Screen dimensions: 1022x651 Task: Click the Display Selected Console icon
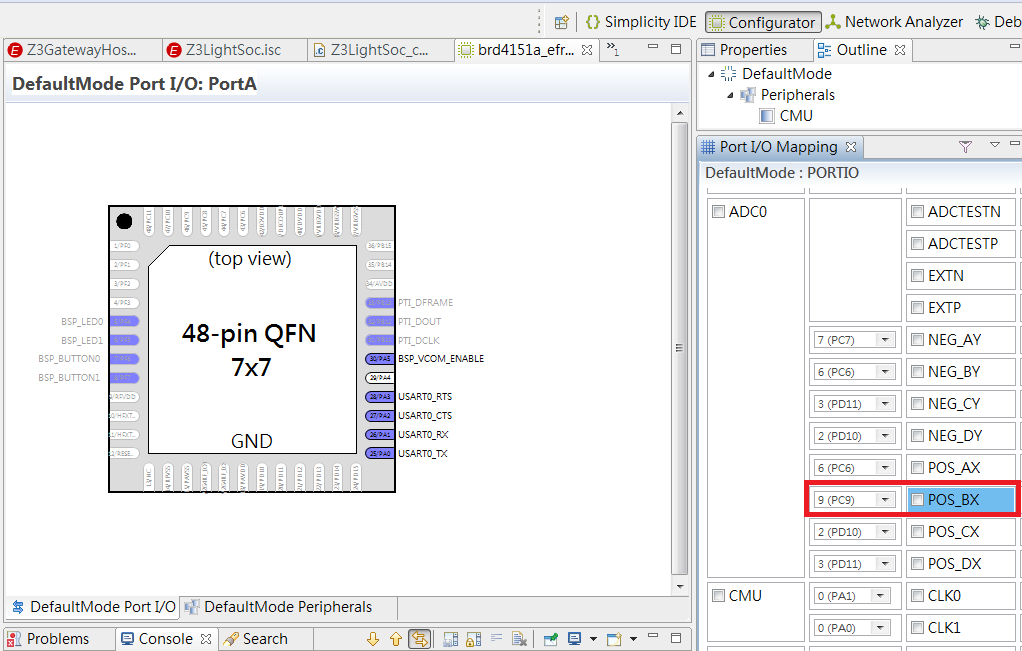(x=573, y=638)
